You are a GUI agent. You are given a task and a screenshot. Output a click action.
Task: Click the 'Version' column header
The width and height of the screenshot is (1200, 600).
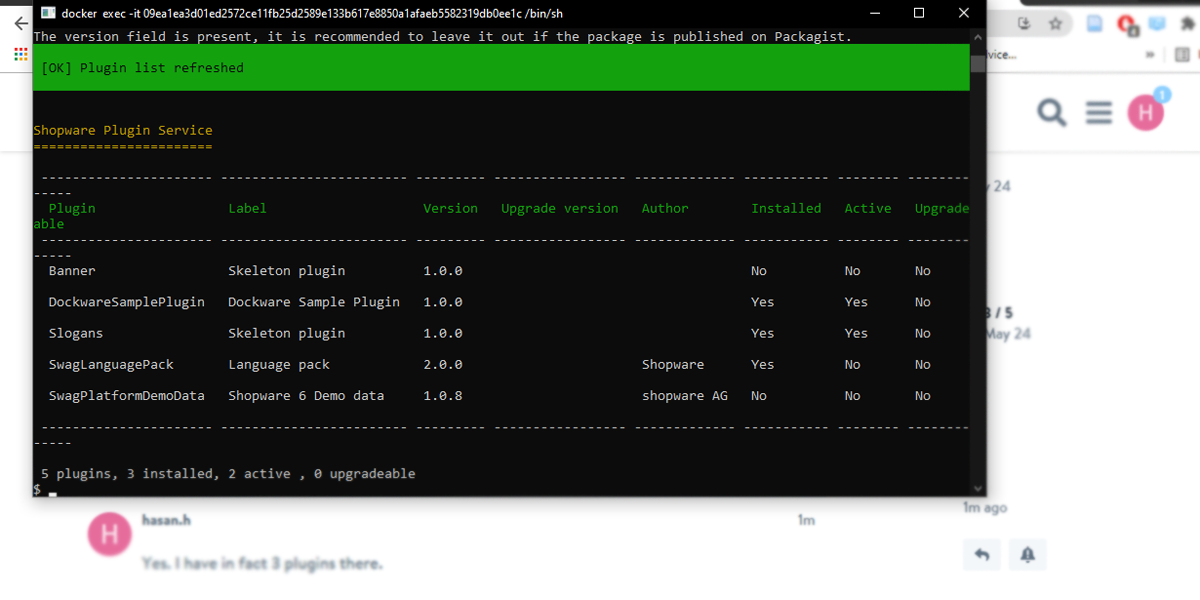coord(450,208)
